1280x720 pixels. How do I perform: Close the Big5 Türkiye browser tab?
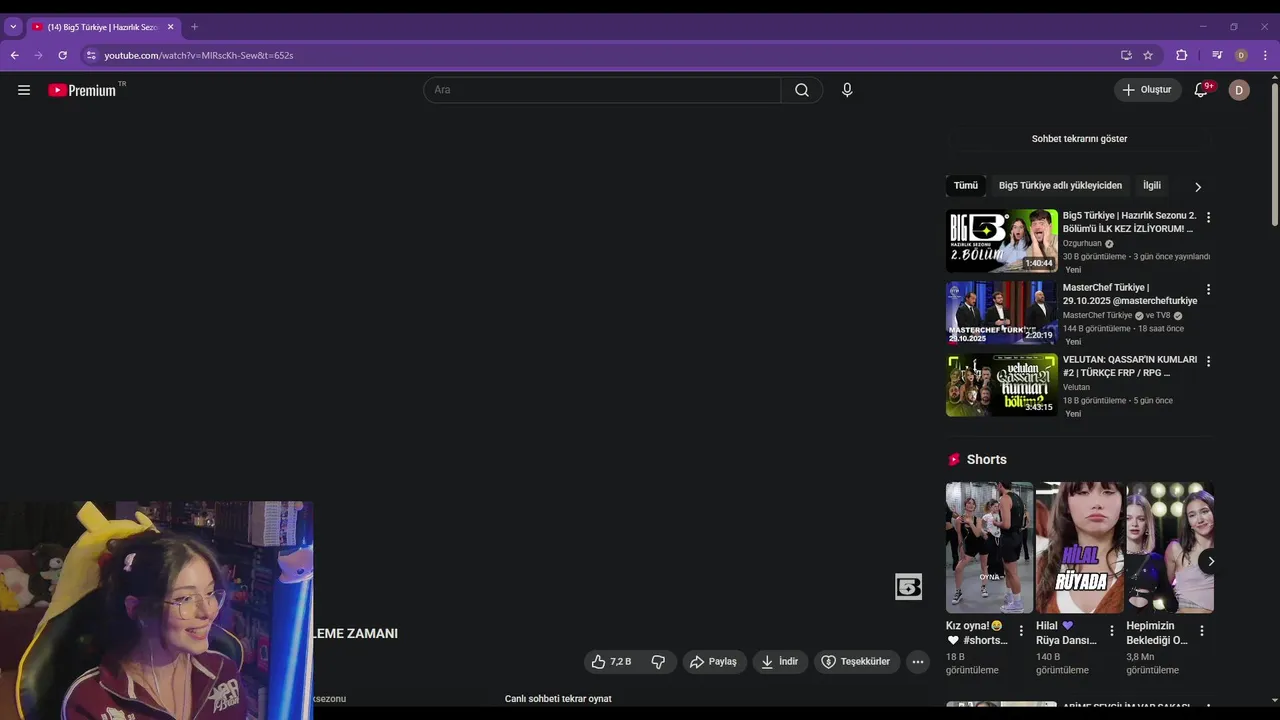pos(170,27)
